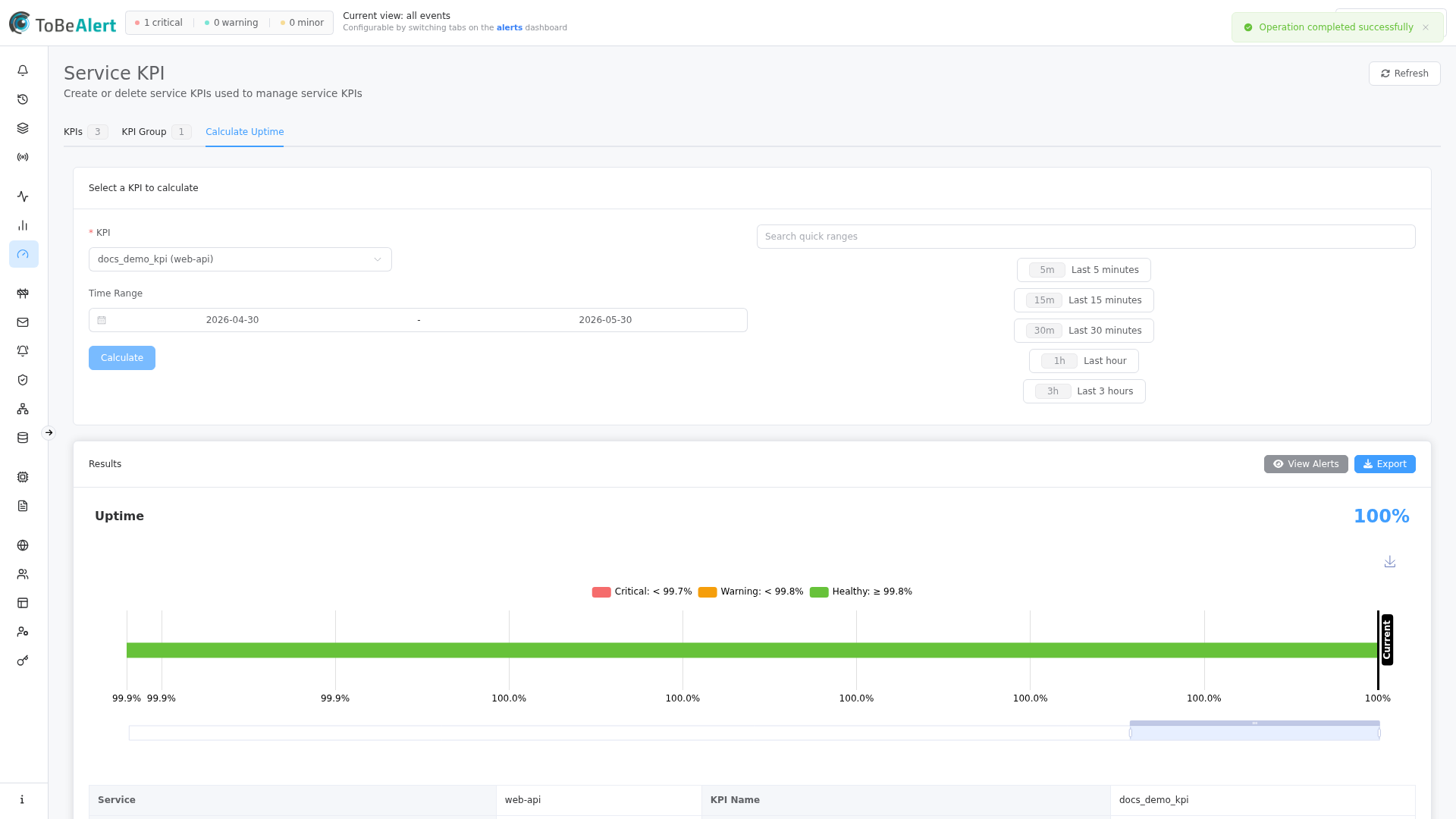Open the activity pulse sidebar icon
This screenshot has height=819, width=1456.
click(23, 196)
